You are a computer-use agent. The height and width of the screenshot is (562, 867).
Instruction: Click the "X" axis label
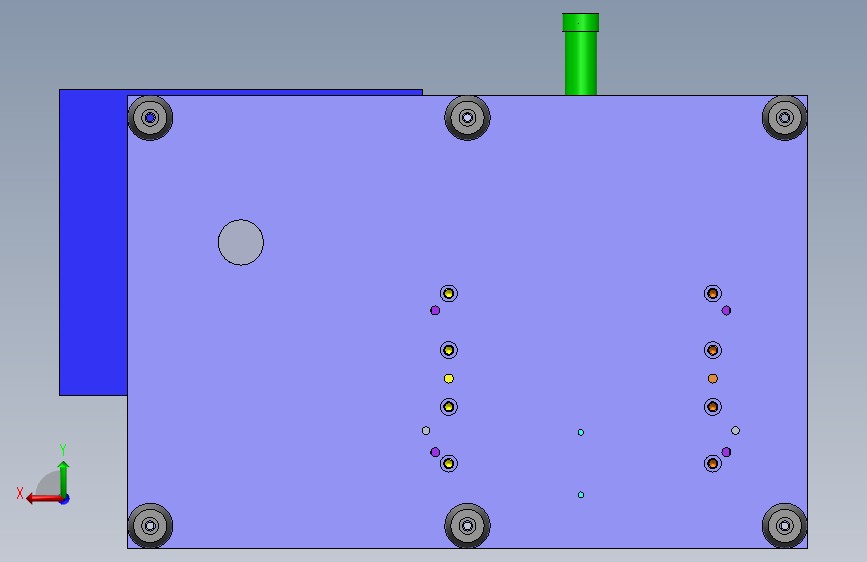tap(20, 493)
